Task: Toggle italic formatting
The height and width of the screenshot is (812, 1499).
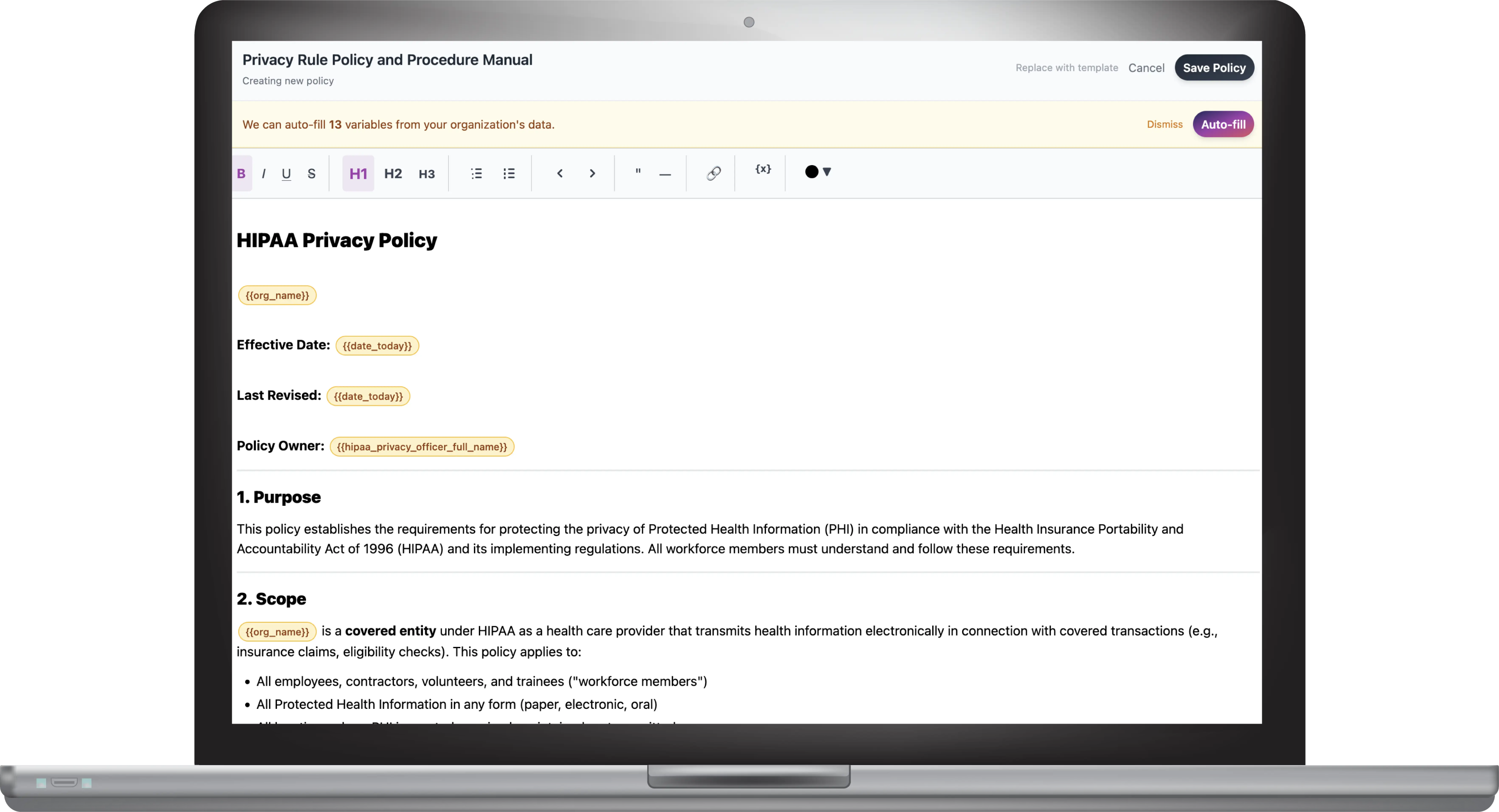Action: pyautogui.click(x=264, y=173)
